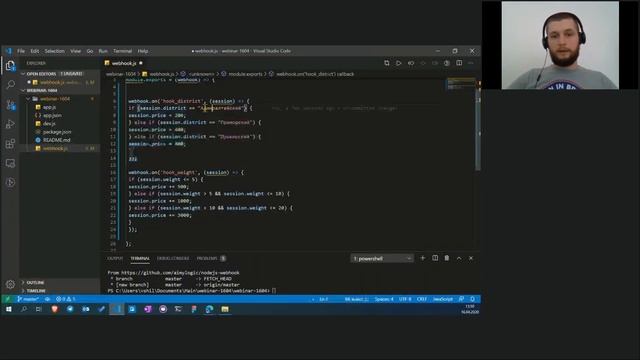Close the terminal panel
Screen dimensions: 640x360
471,258
